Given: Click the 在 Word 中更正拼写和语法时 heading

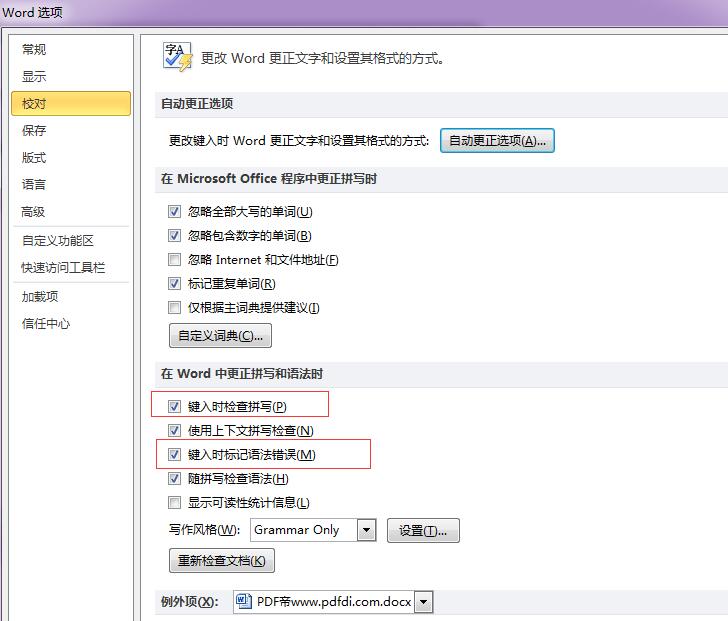Looking at the screenshot, I should click(242, 374).
